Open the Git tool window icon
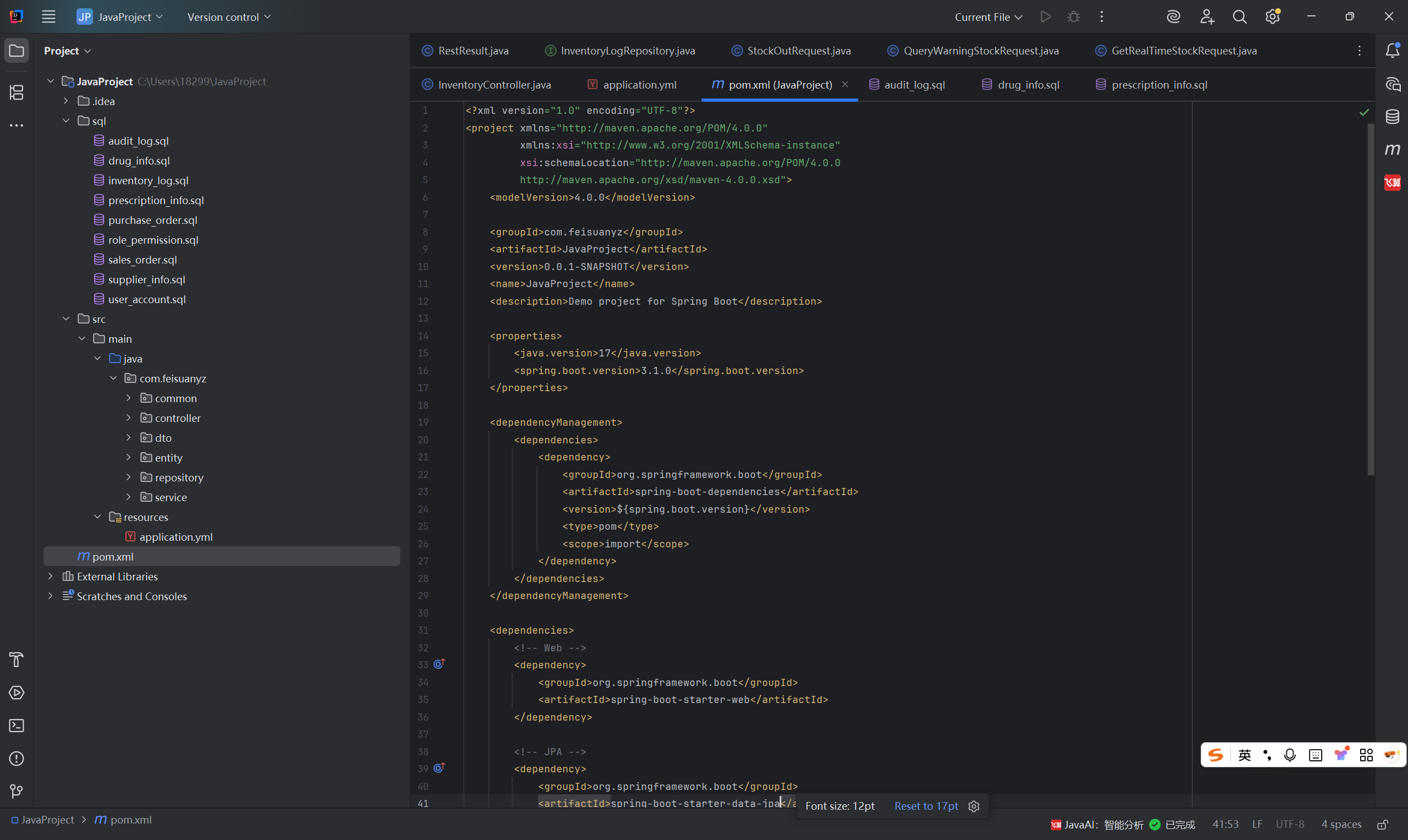Screen dimensions: 1408x840 17,790
